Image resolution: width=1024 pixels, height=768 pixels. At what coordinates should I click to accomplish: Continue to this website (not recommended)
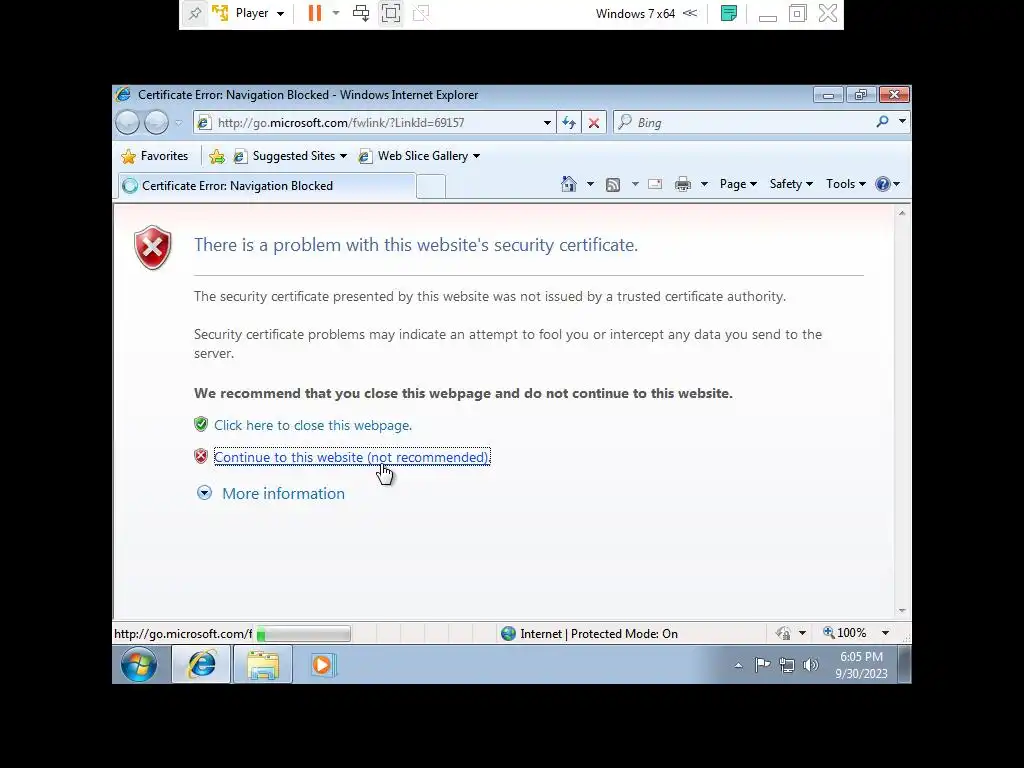351,457
